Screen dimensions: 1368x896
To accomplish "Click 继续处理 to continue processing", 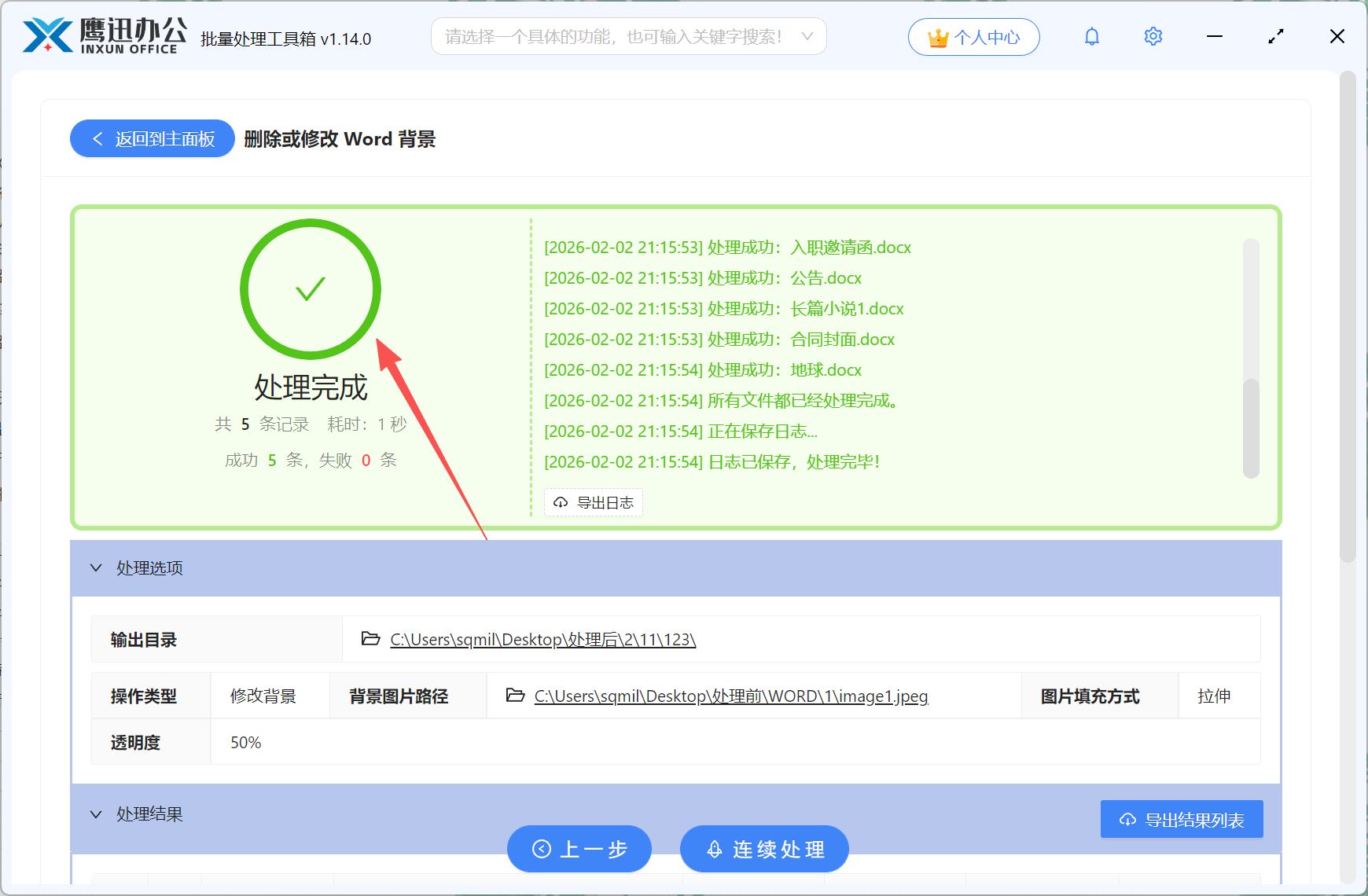I will point(763,849).
